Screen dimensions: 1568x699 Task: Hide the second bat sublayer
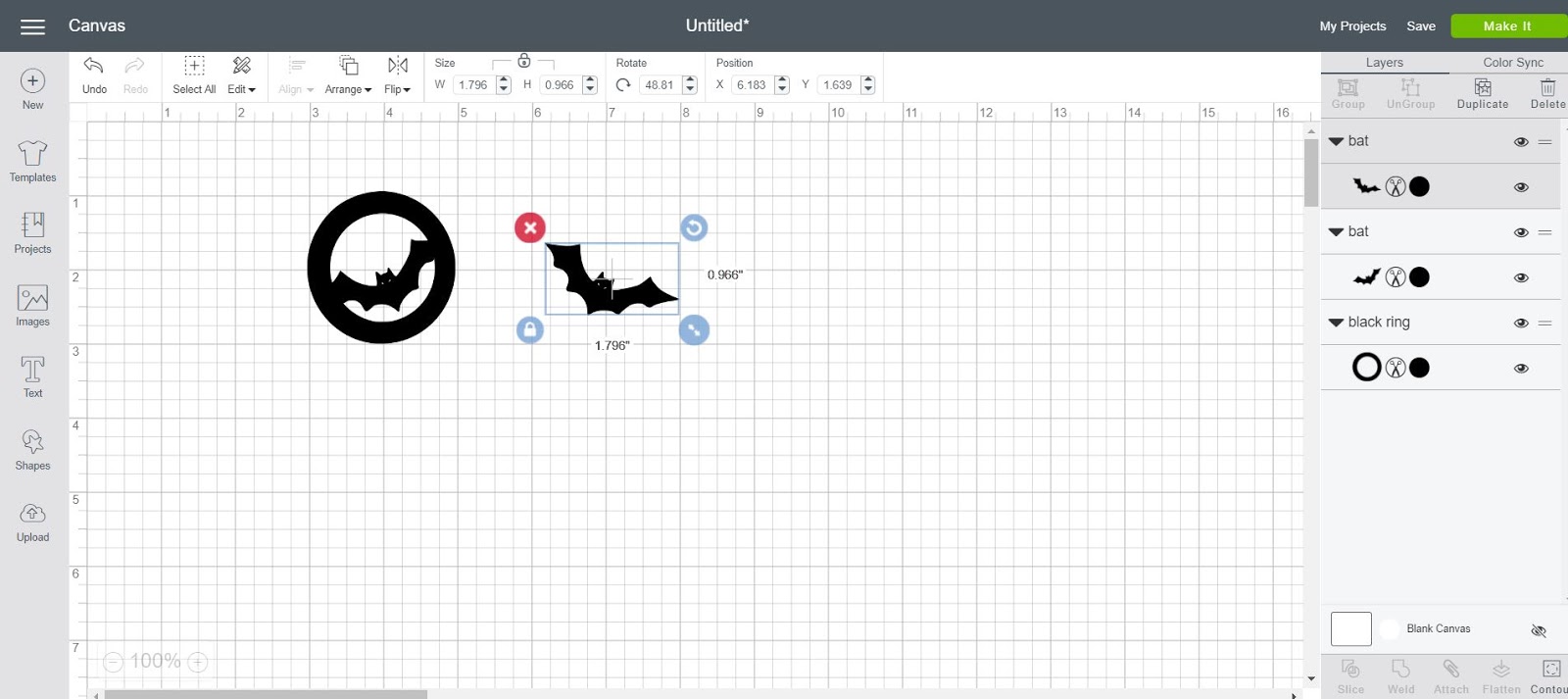point(1521,277)
